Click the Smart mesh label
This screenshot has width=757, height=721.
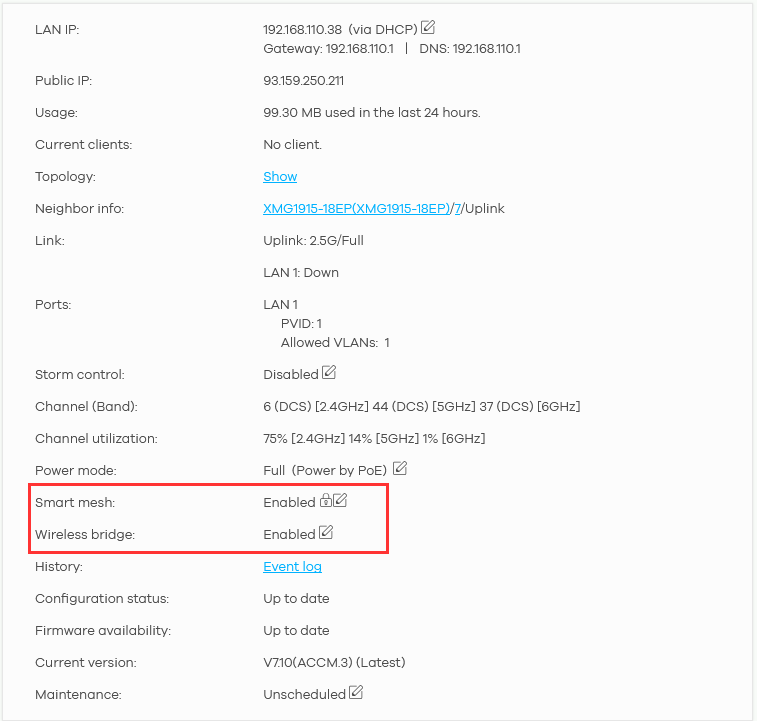[68, 503]
